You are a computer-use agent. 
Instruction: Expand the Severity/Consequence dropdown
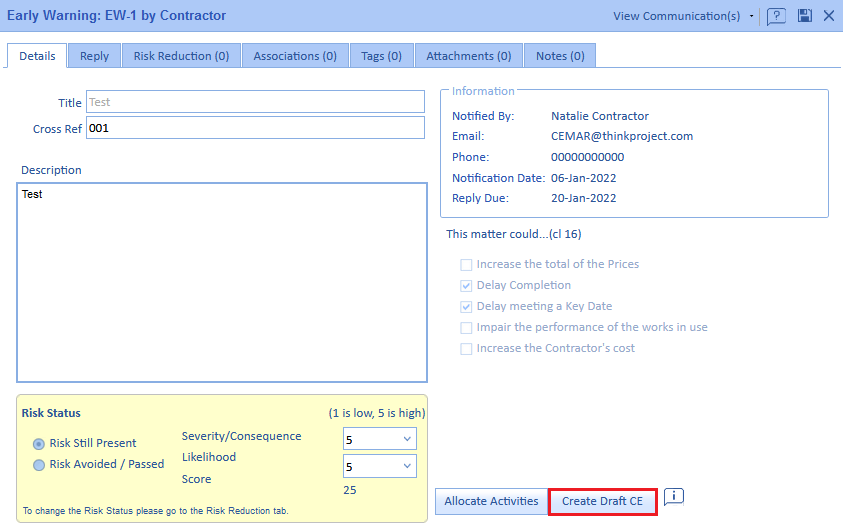coord(380,438)
